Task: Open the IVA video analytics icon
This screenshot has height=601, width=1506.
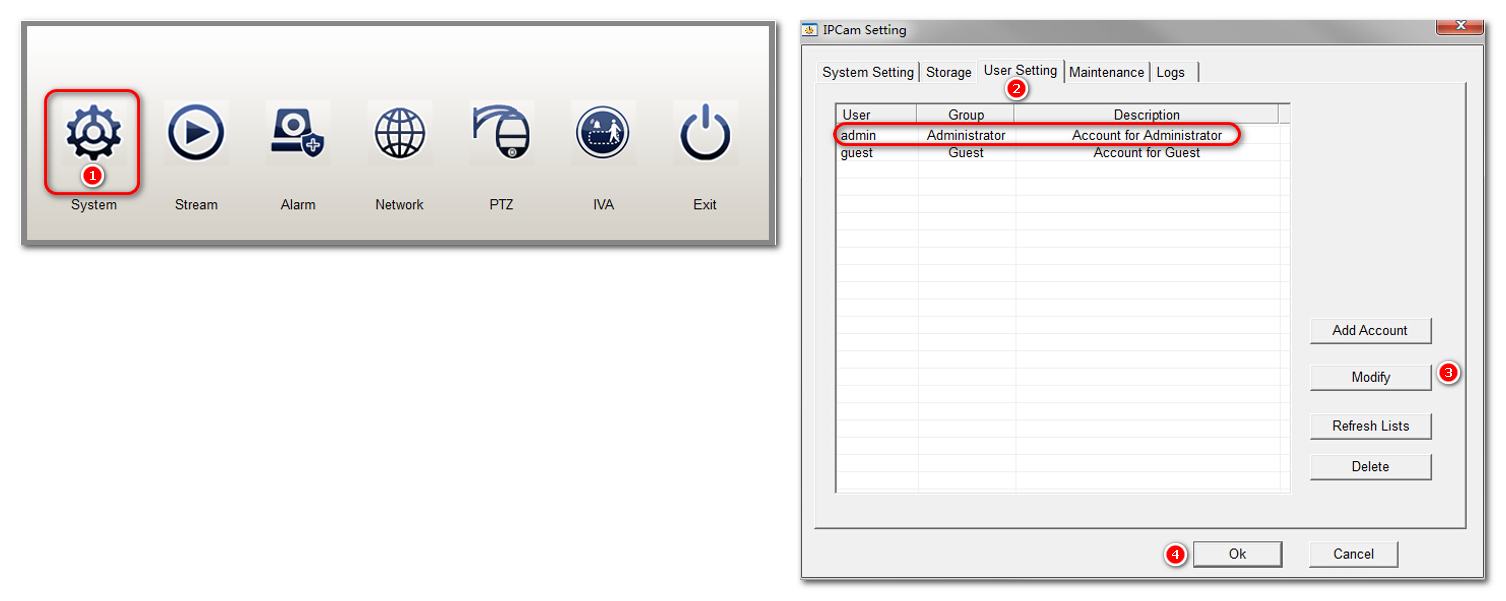Action: coord(603,133)
